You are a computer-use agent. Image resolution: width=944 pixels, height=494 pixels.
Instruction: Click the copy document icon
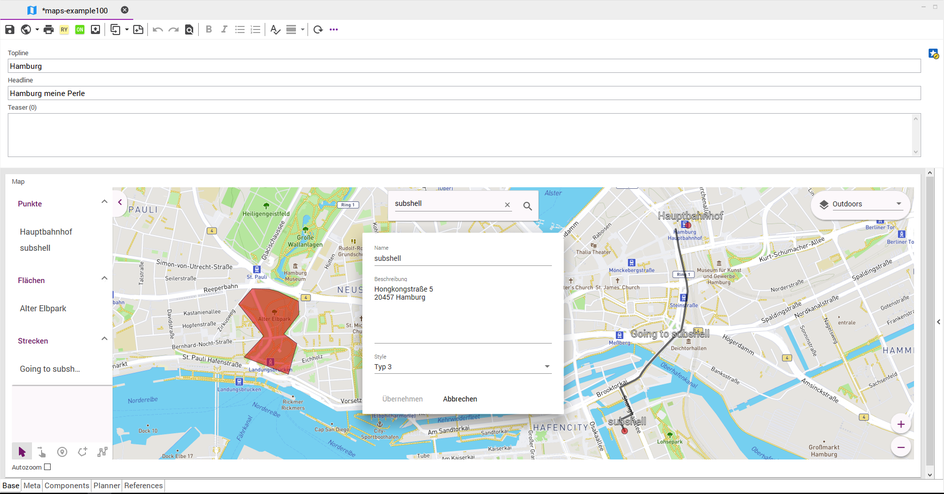coord(115,29)
